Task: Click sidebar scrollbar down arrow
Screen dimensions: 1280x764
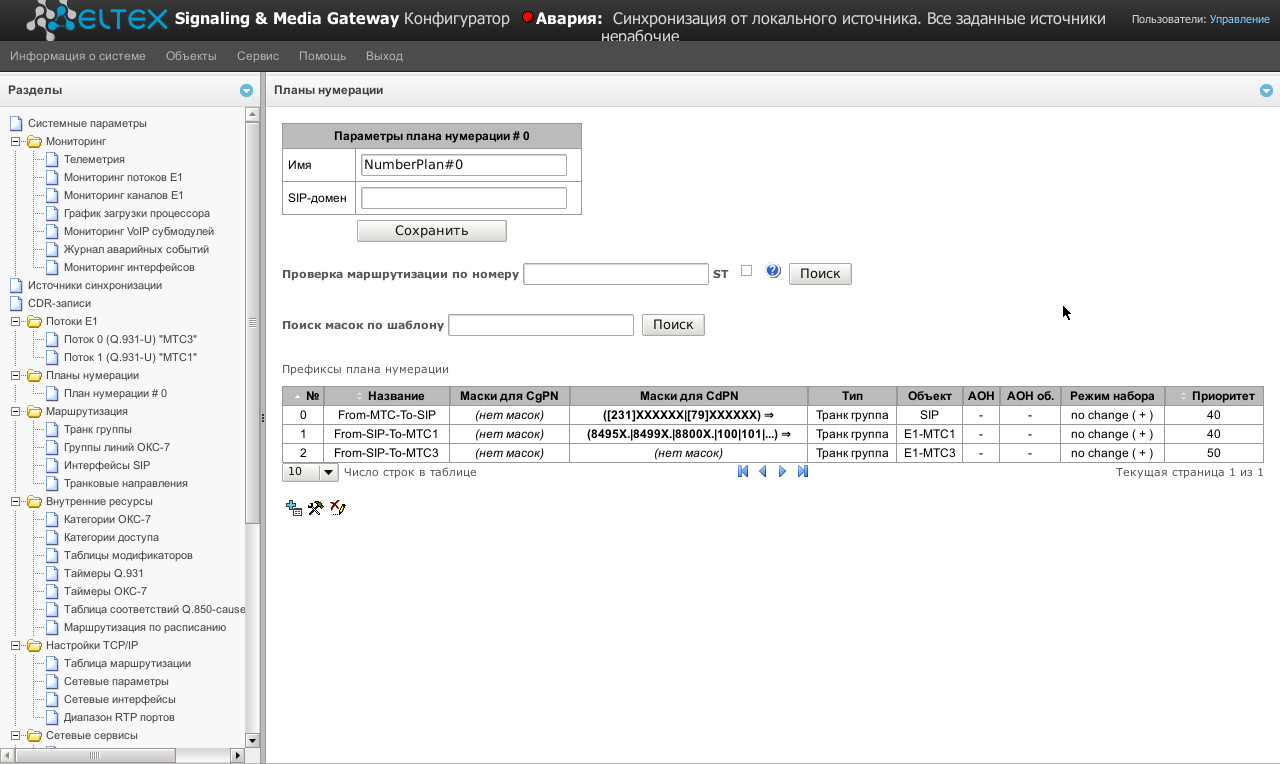Action: [x=252, y=741]
